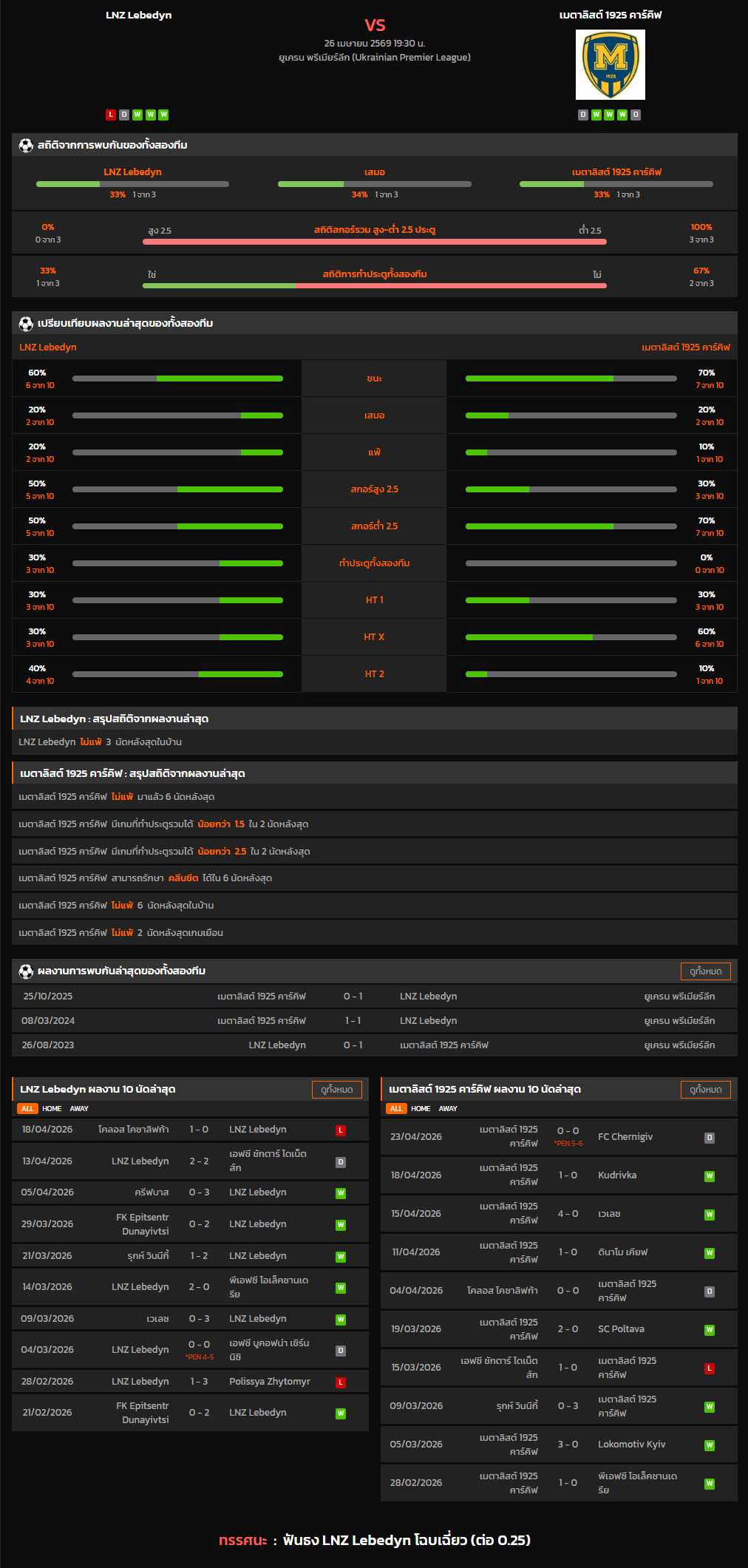Click the soccer ball icon beside the latest head-to-head results header
Screen dimensions: 748x1568
(26, 971)
